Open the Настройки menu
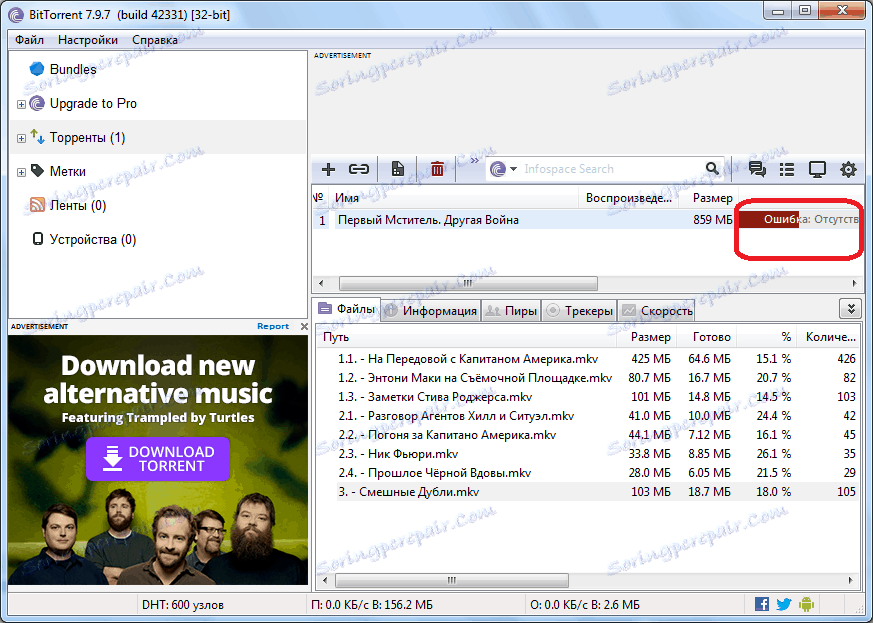This screenshot has height=623, width=873. click(x=88, y=40)
